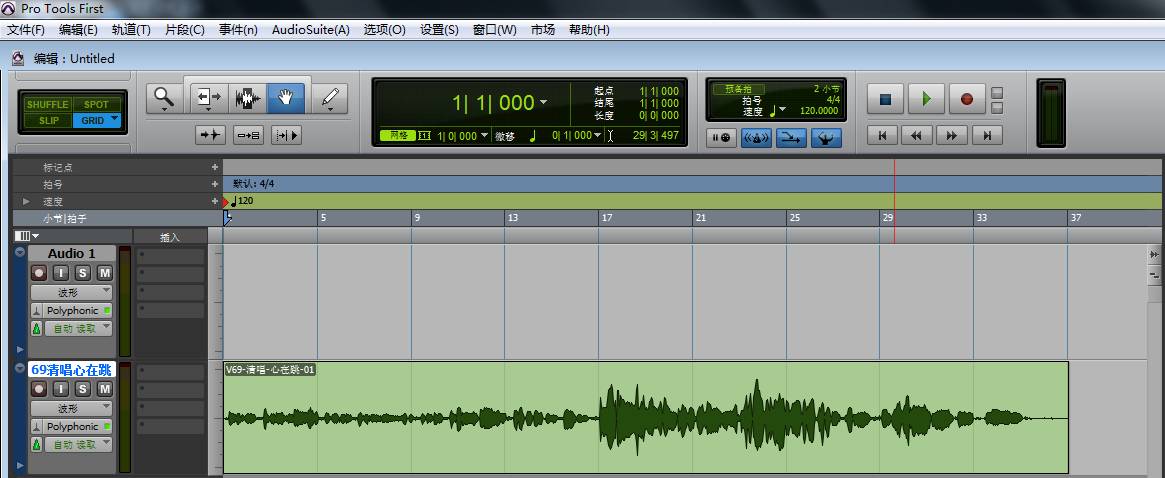The image size is (1165, 478).
Task: Click Audio 1 voice selector icon
Action: point(35,311)
